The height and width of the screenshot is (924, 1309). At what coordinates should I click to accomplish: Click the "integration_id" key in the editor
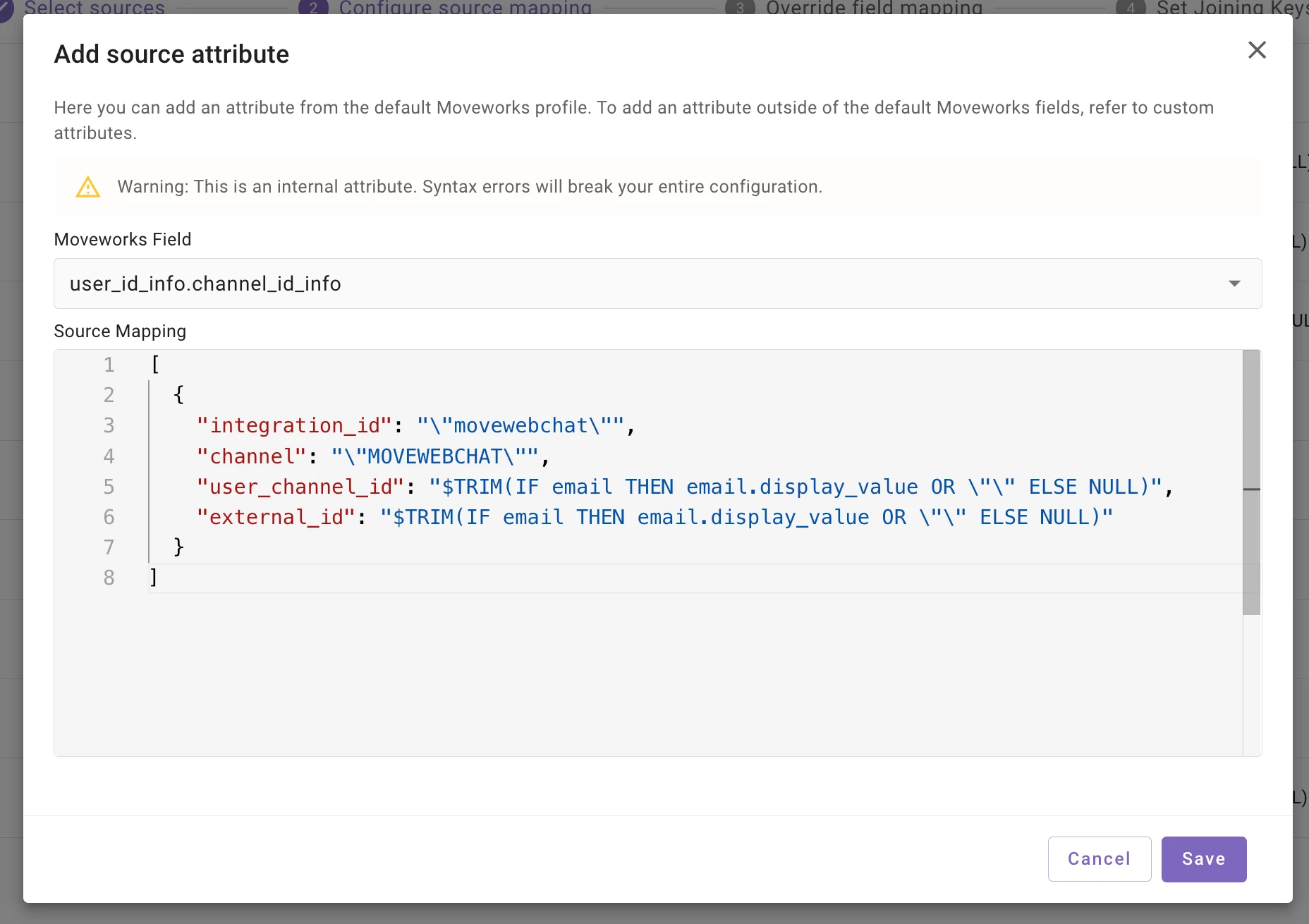(294, 426)
